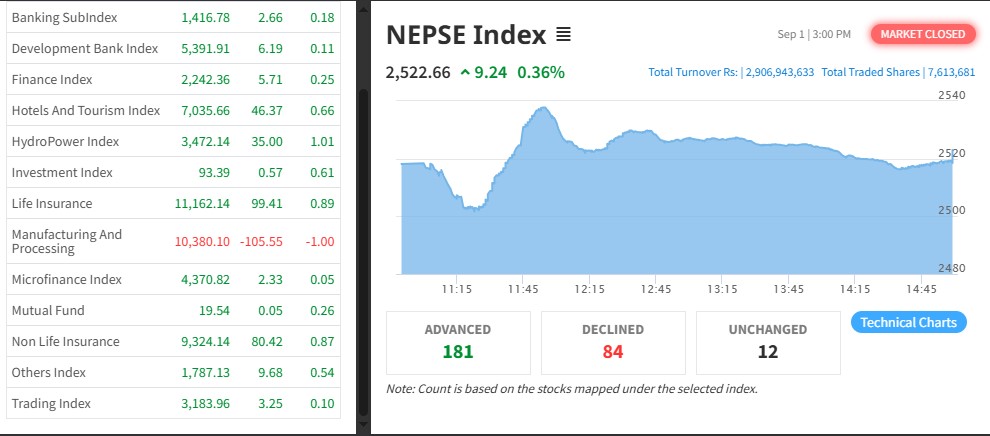Click the green up-arrow beside 9.24
This screenshot has width=990, height=436.
pyautogui.click(x=465, y=73)
